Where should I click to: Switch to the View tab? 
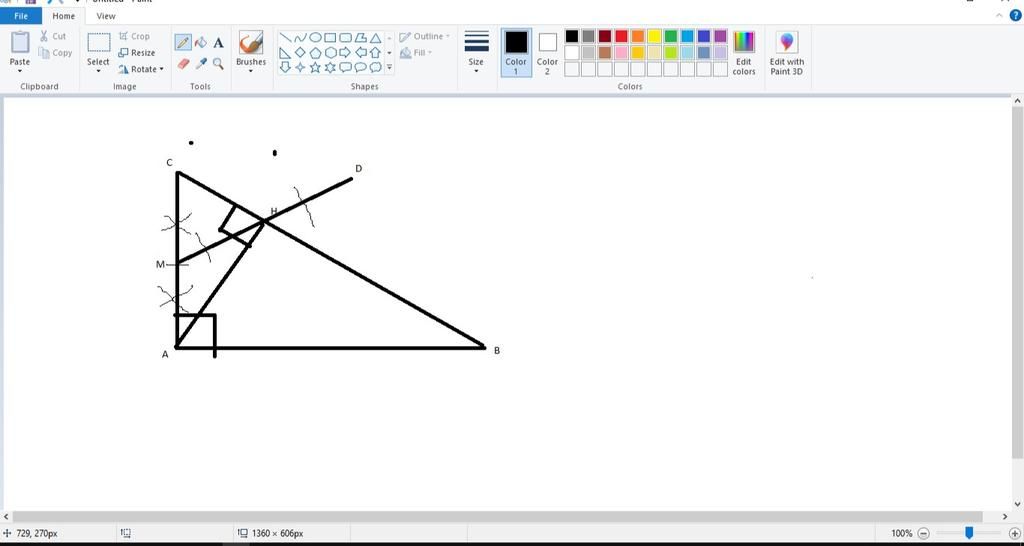(x=106, y=16)
